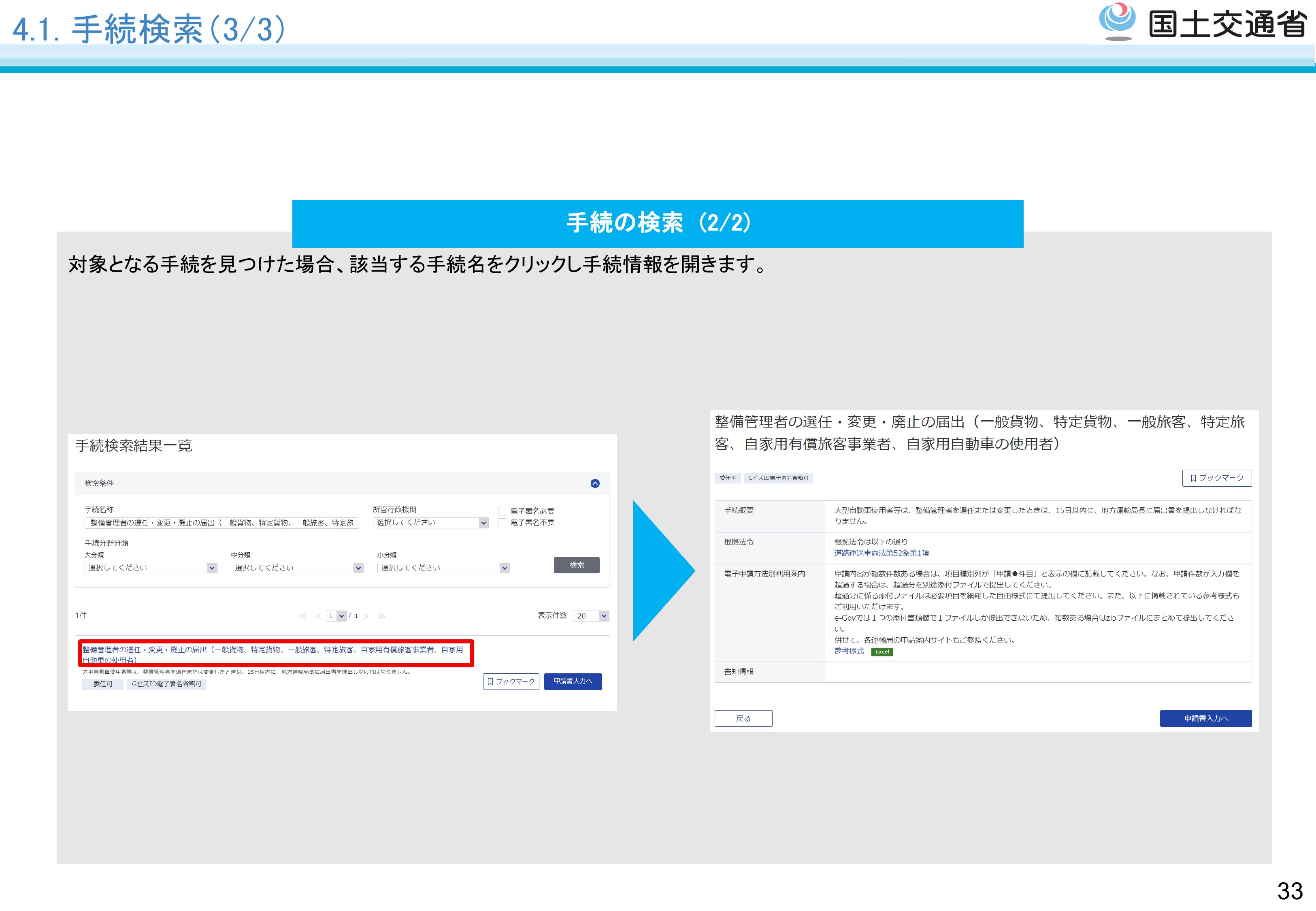Open 中分類 category dropdown
Viewport: 1316px width, 911px height.
pos(297,568)
